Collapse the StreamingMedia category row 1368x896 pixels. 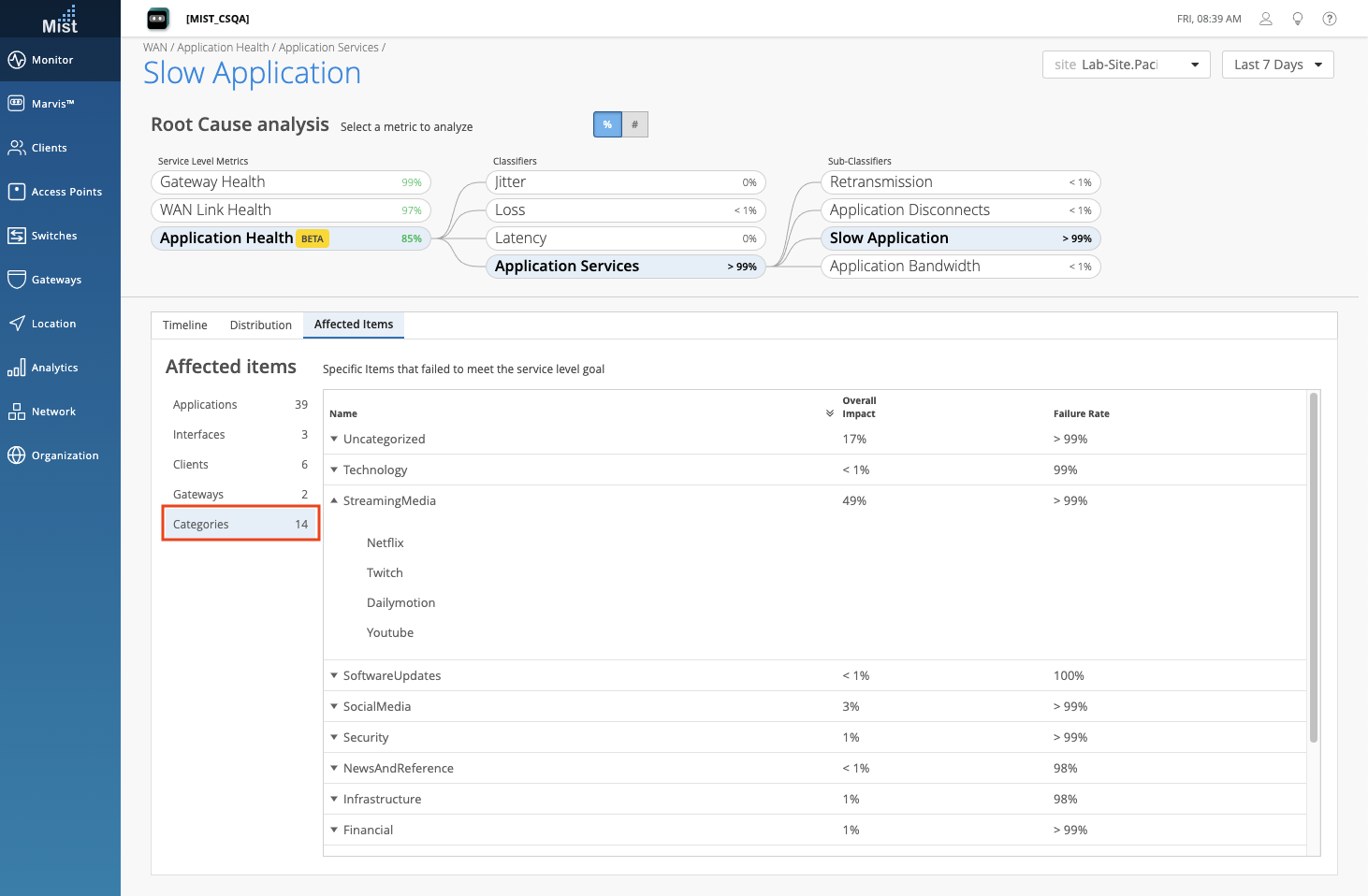click(334, 500)
